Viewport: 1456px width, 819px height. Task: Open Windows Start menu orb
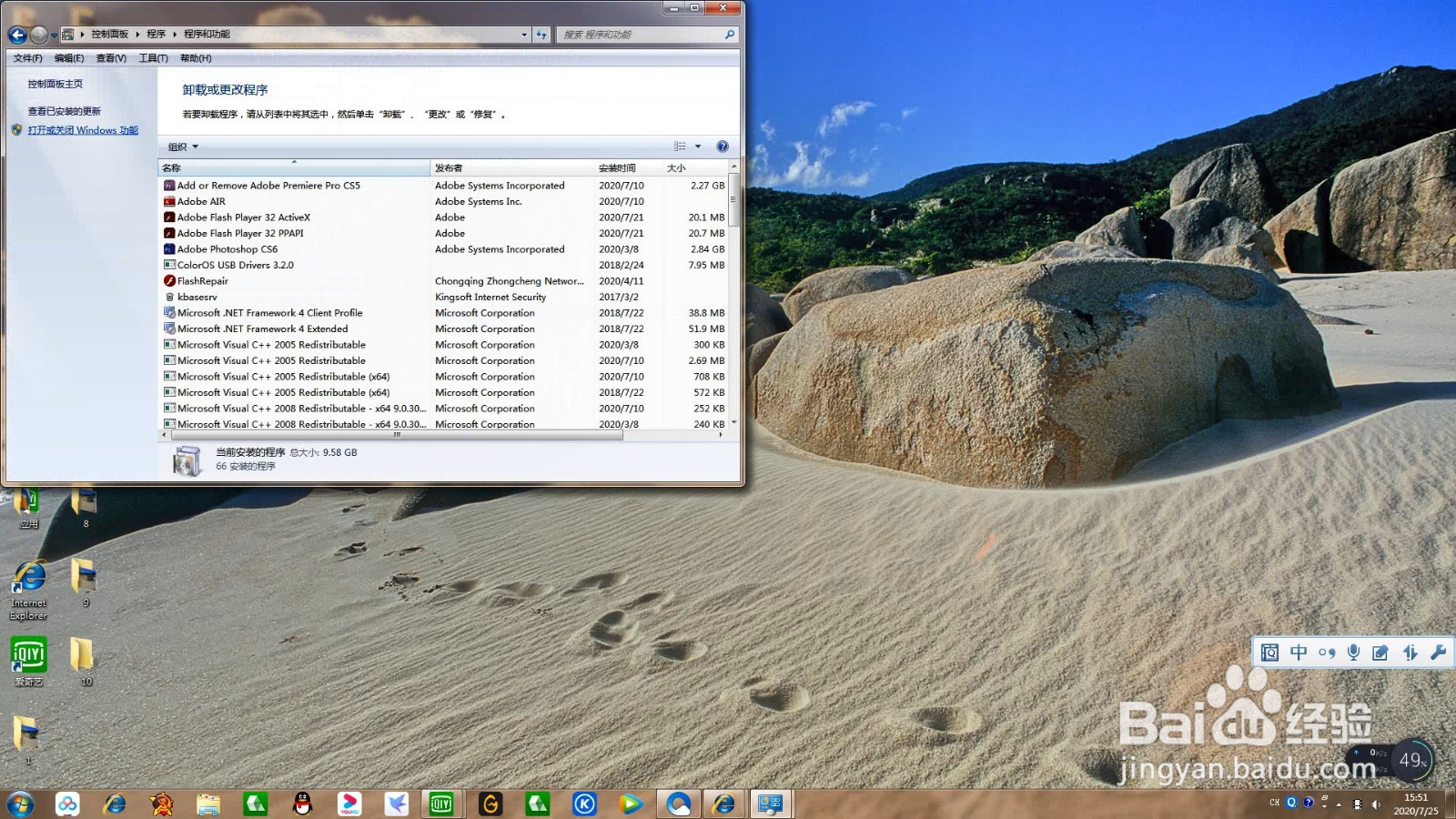click(20, 804)
